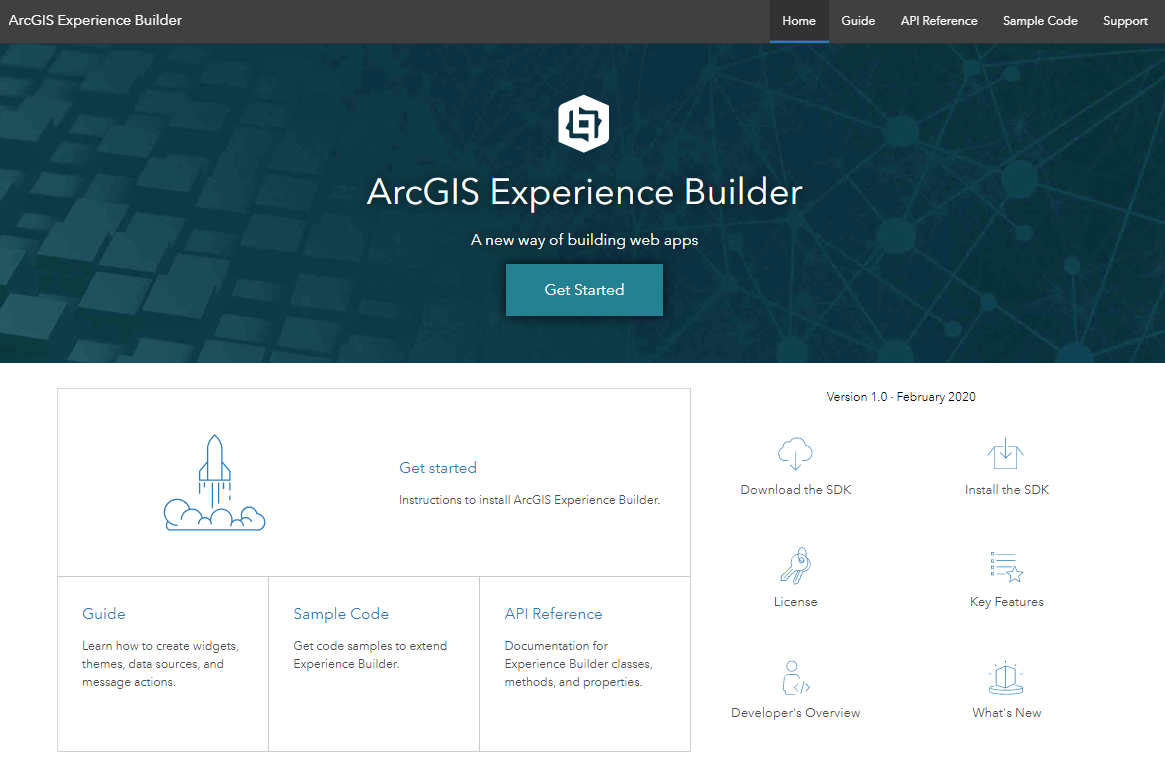Open the Get started card link
The width and height of the screenshot is (1165, 766).
tap(438, 468)
